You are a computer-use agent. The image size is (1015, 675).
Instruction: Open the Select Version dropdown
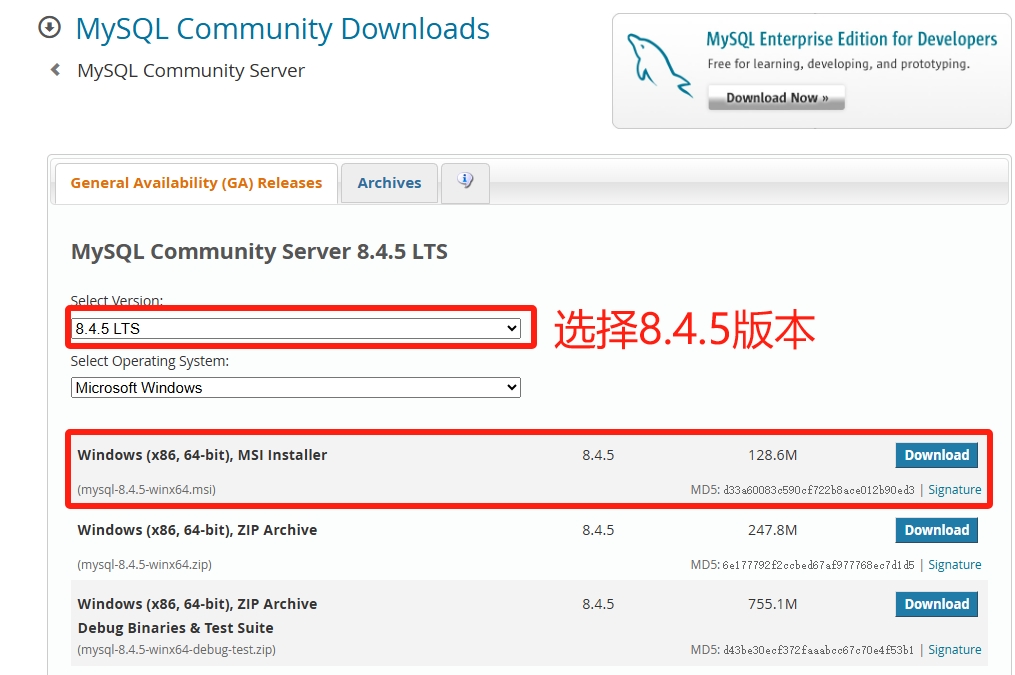pos(295,328)
